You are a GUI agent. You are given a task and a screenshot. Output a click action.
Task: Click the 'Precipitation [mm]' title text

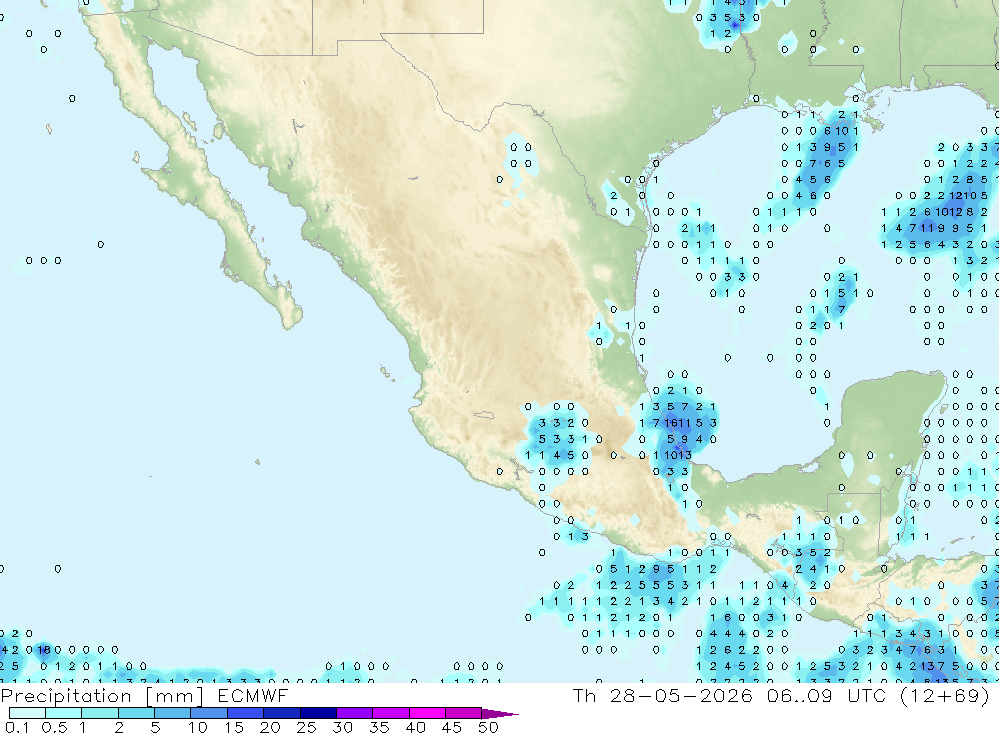102,696
